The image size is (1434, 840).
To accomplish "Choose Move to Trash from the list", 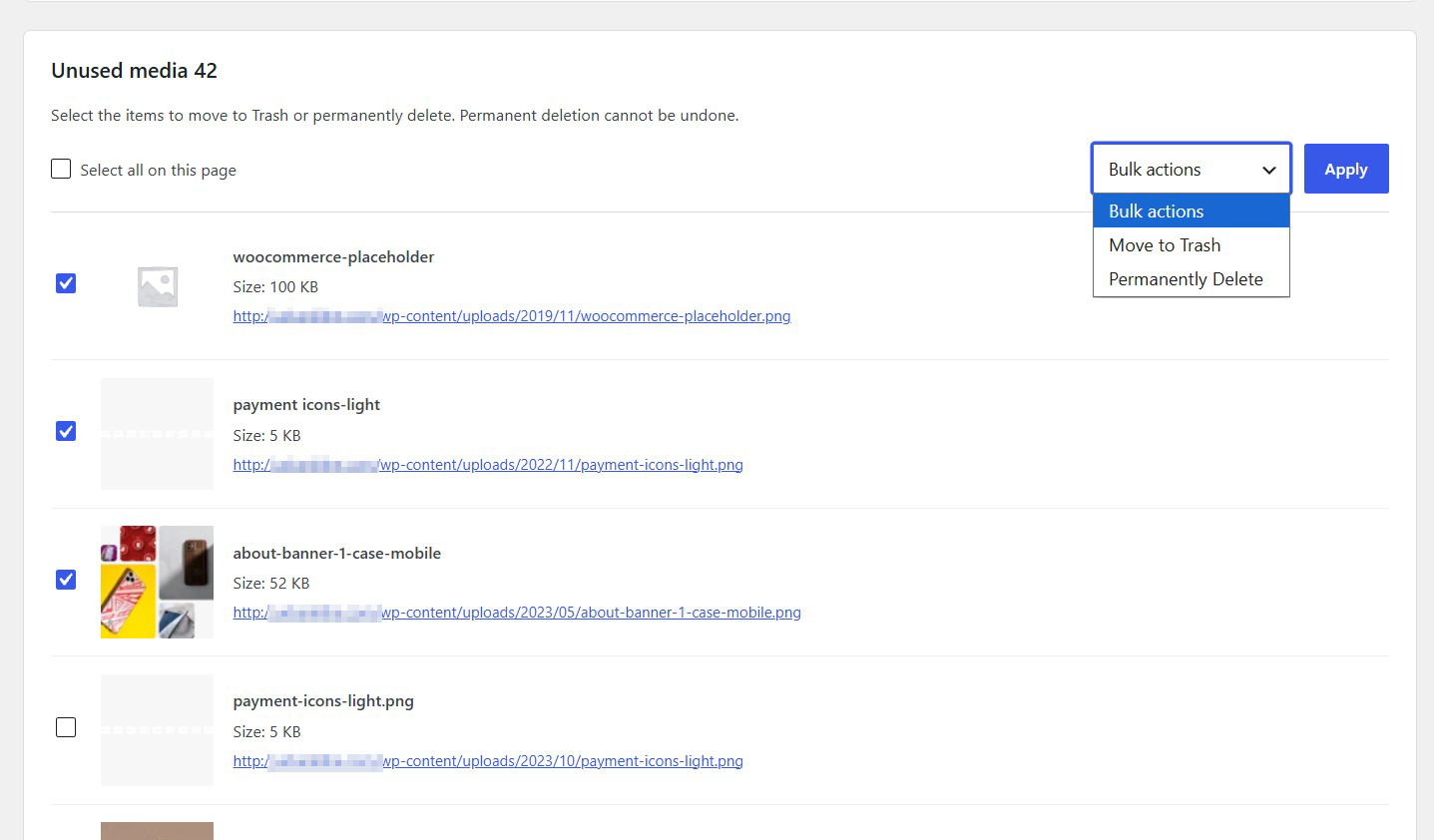I will [x=1192, y=245].
